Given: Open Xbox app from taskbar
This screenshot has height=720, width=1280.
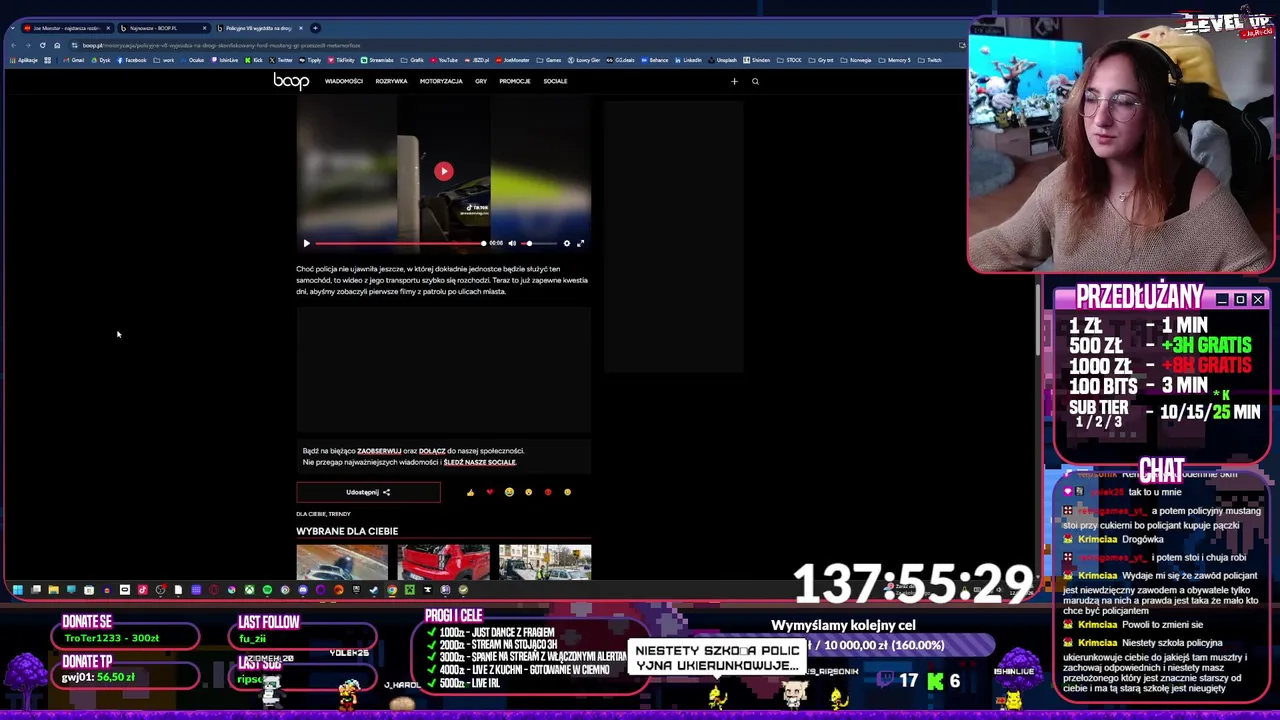Looking at the screenshot, I should [x=249, y=590].
